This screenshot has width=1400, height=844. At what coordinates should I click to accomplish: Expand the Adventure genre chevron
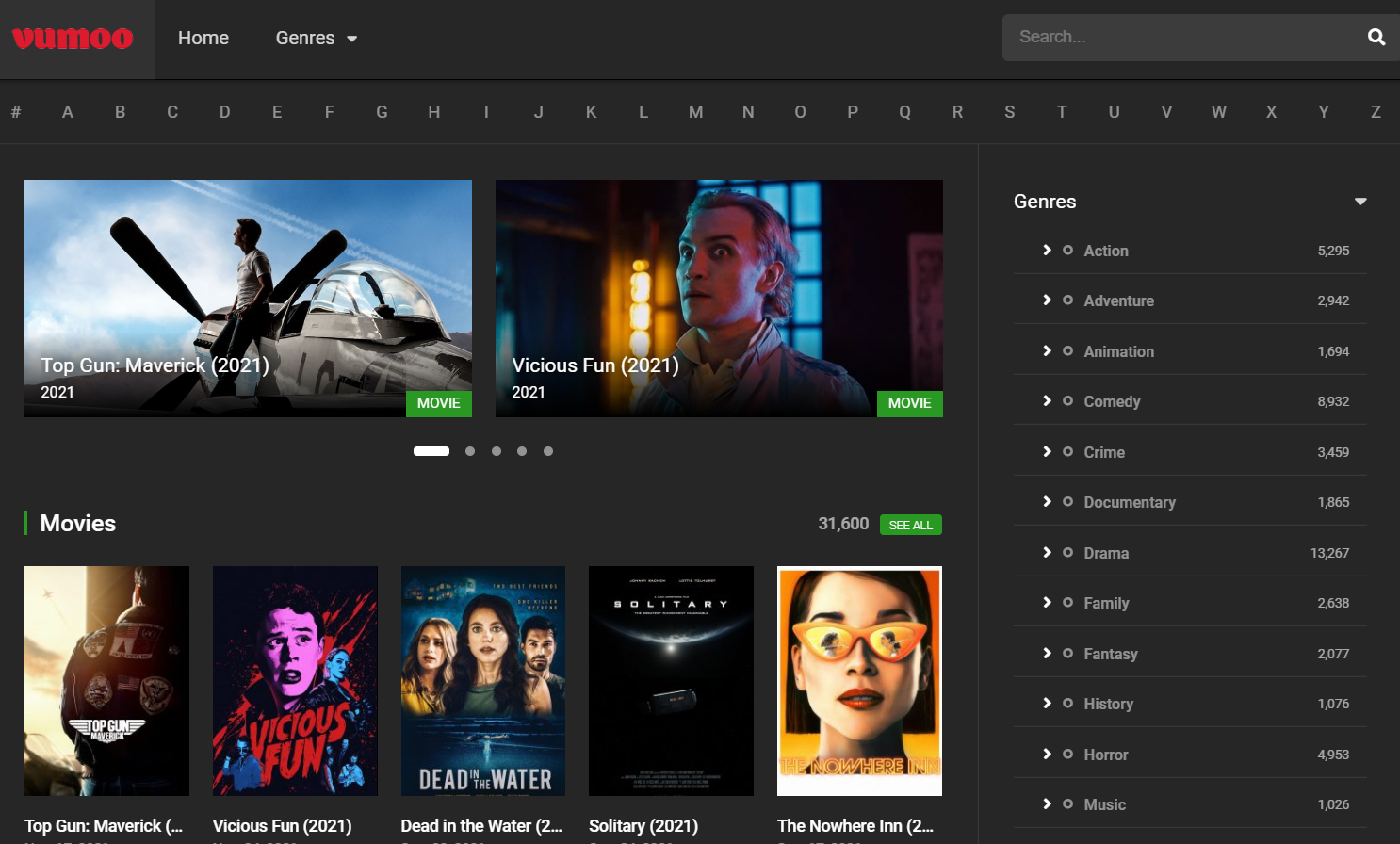(1047, 300)
